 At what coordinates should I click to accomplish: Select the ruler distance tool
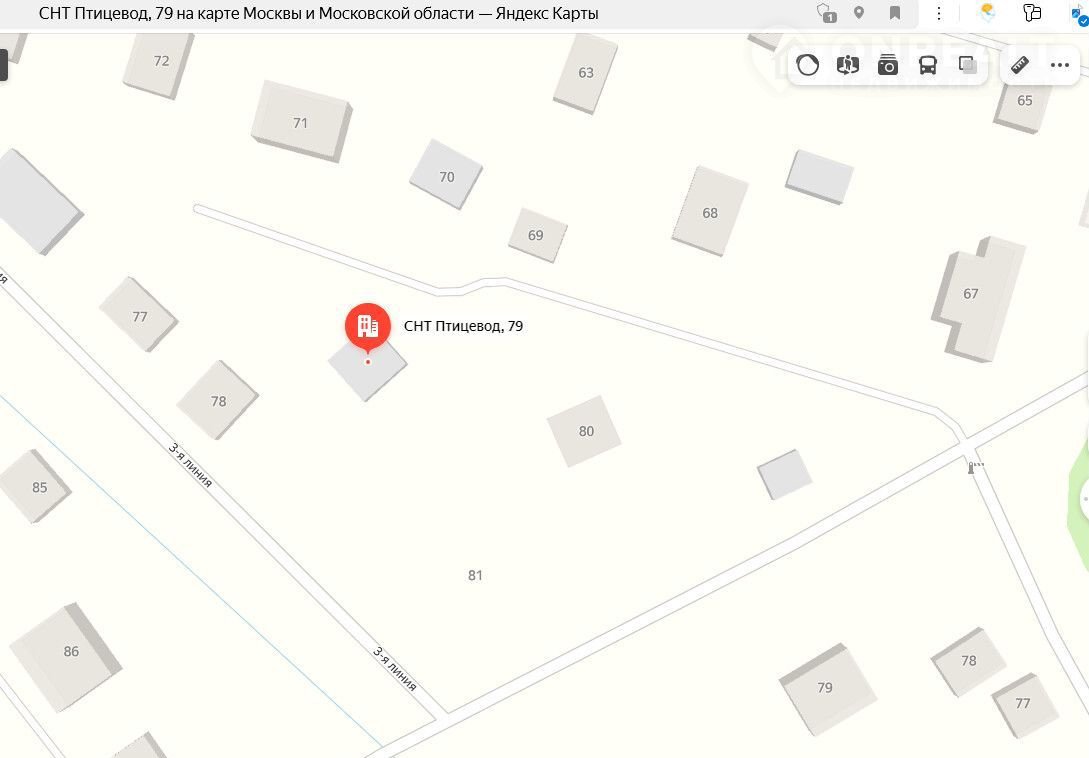[x=1020, y=65]
